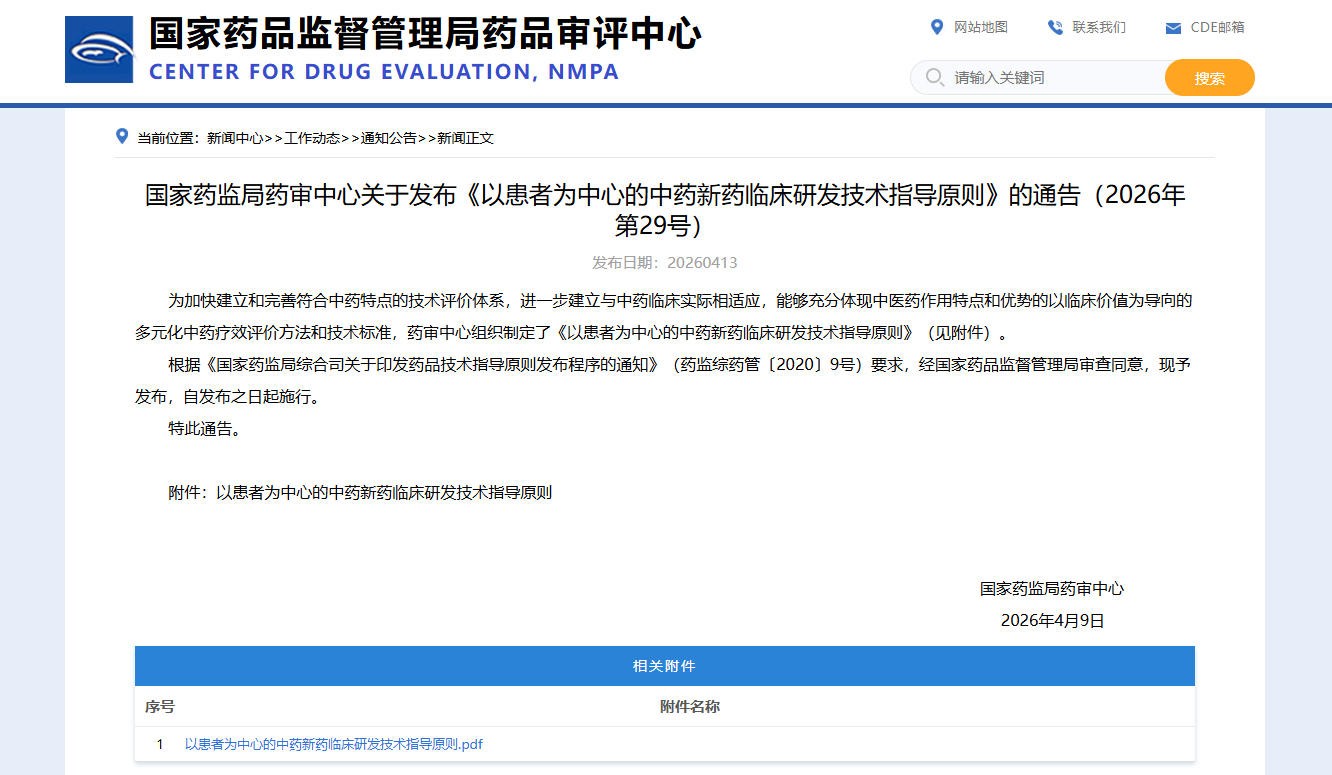
Task: Click the orange 搜索 button
Action: point(1210,78)
